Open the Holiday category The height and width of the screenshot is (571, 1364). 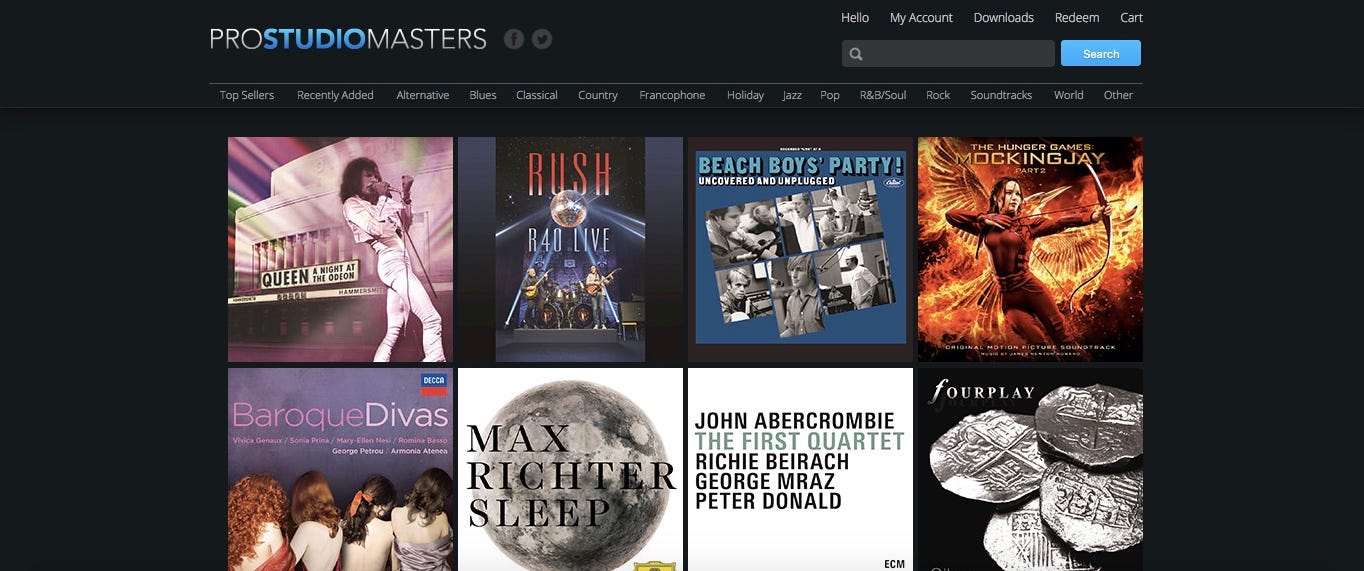tap(745, 95)
